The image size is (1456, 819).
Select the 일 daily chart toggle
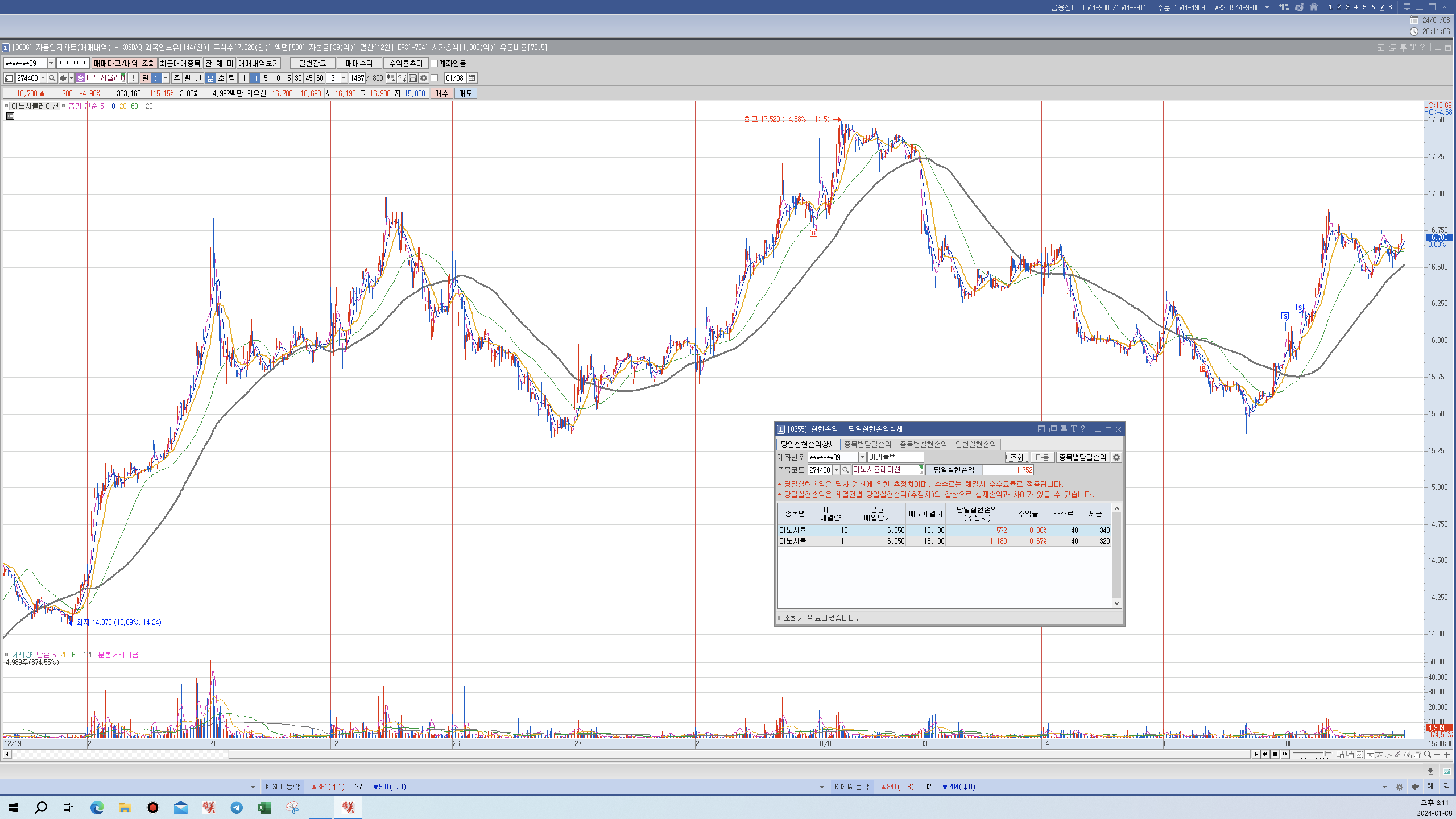[145, 78]
